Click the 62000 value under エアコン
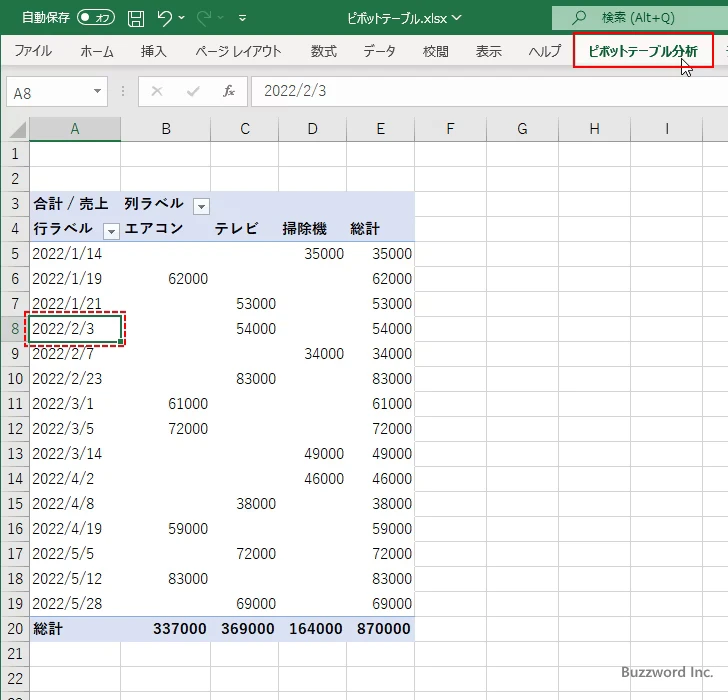This screenshot has height=700, width=728. tap(166, 279)
